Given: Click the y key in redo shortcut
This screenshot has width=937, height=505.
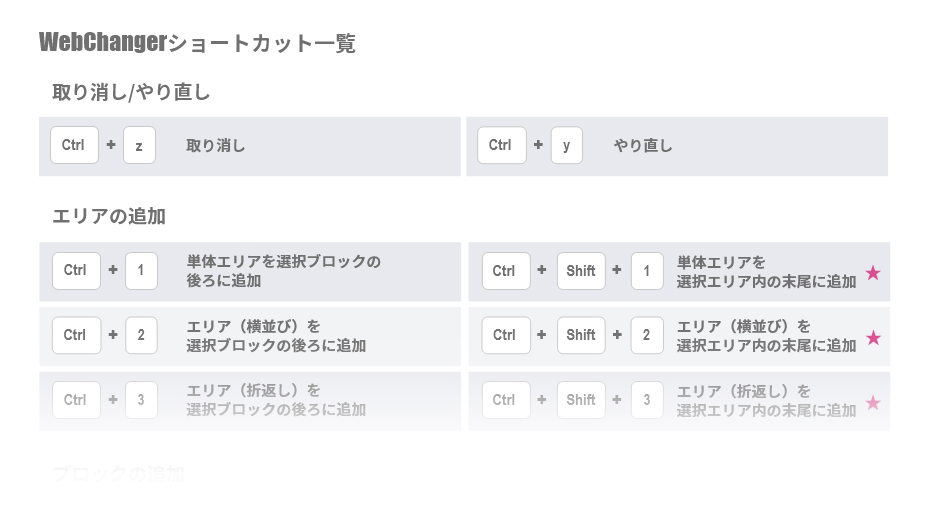Looking at the screenshot, I should point(567,145).
